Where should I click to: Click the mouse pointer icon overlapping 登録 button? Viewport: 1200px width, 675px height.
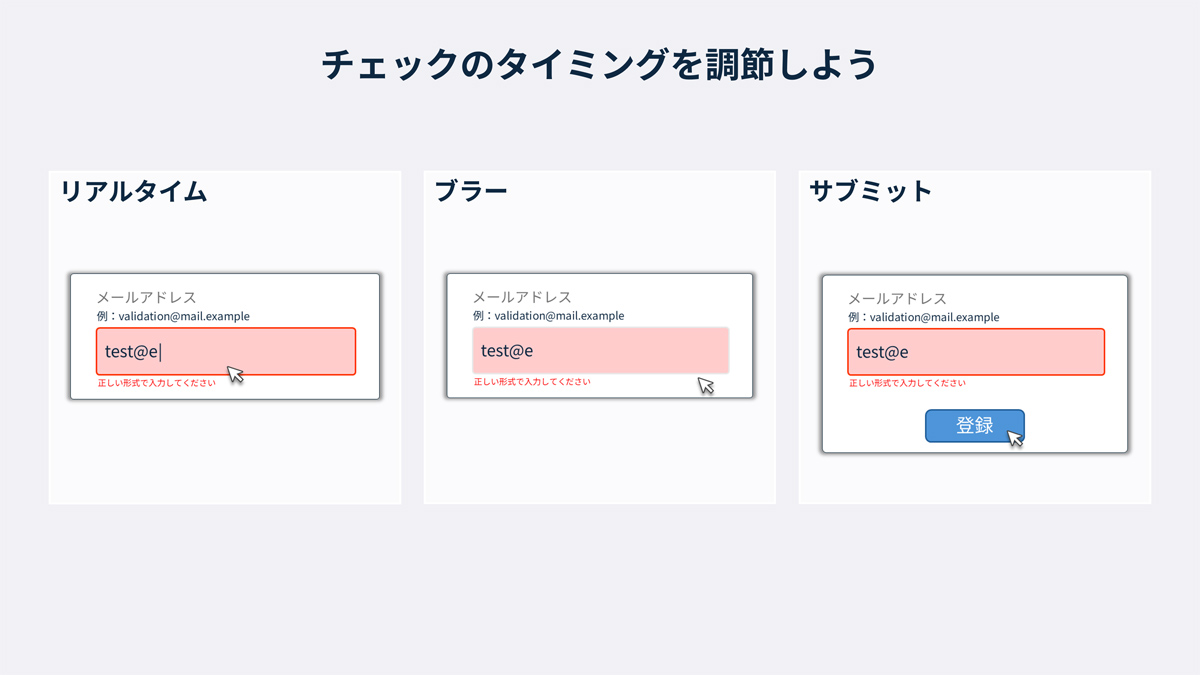point(1015,438)
